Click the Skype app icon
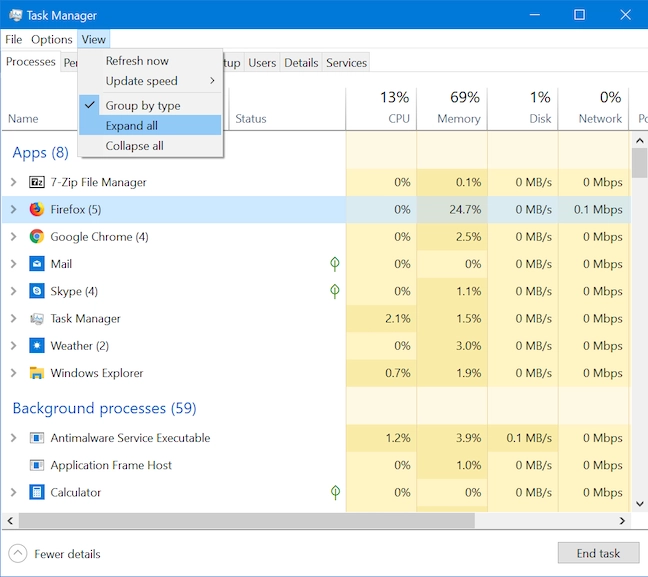Viewport: 648px width, 577px height. [37, 291]
